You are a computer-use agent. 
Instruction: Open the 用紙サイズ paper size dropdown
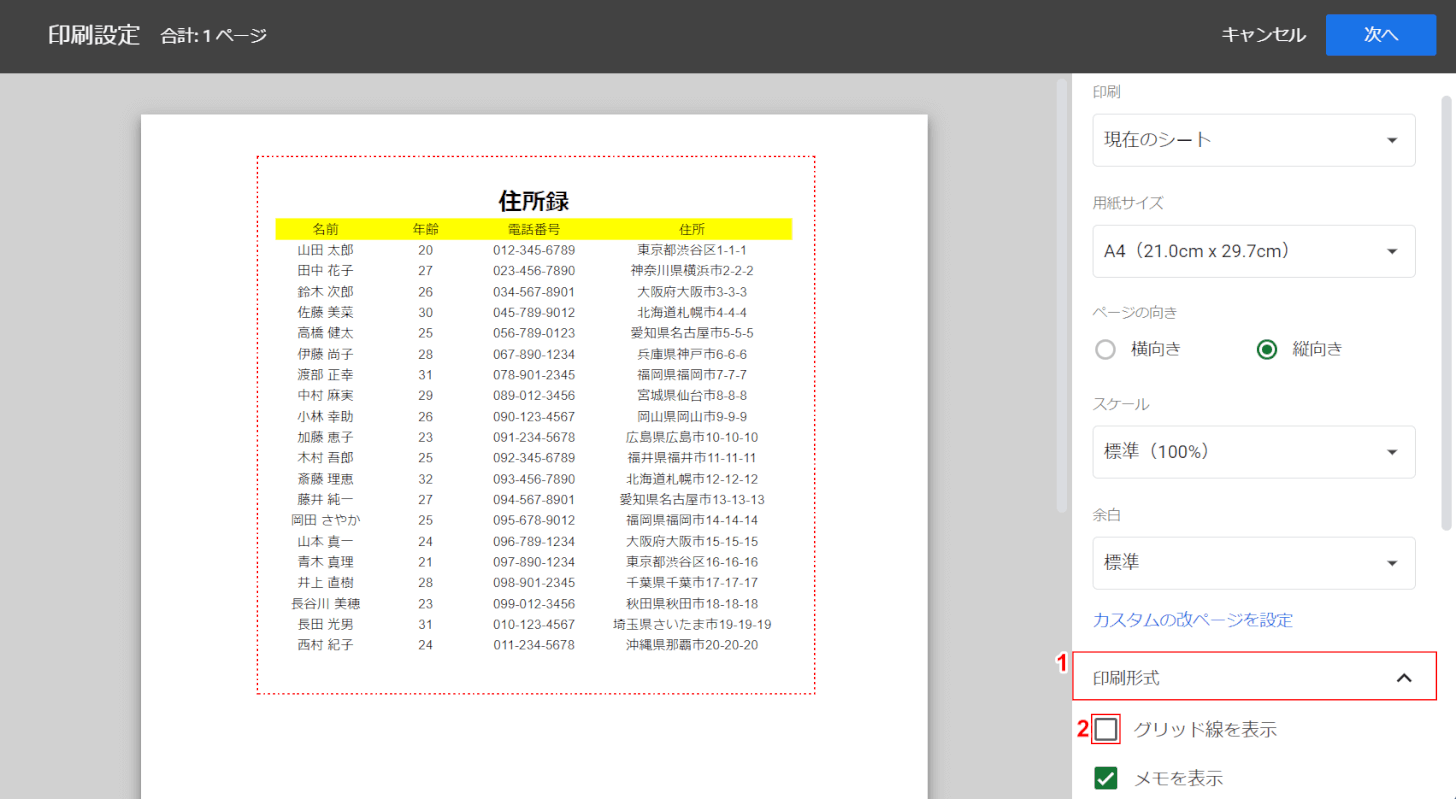pyautogui.click(x=1253, y=251)
